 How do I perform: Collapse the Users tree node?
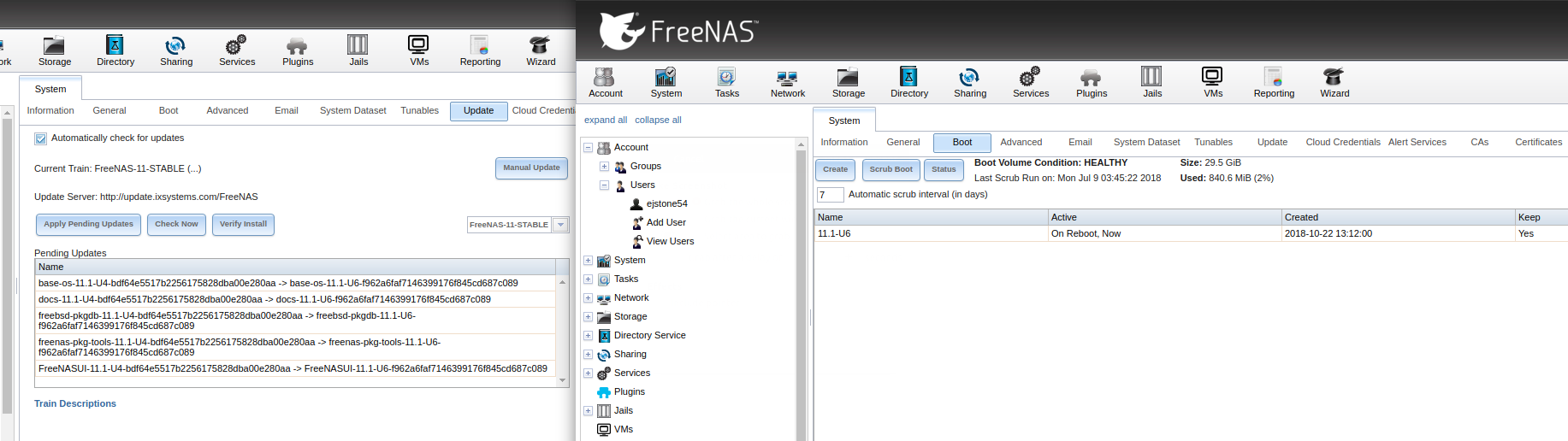click(604, 185)
